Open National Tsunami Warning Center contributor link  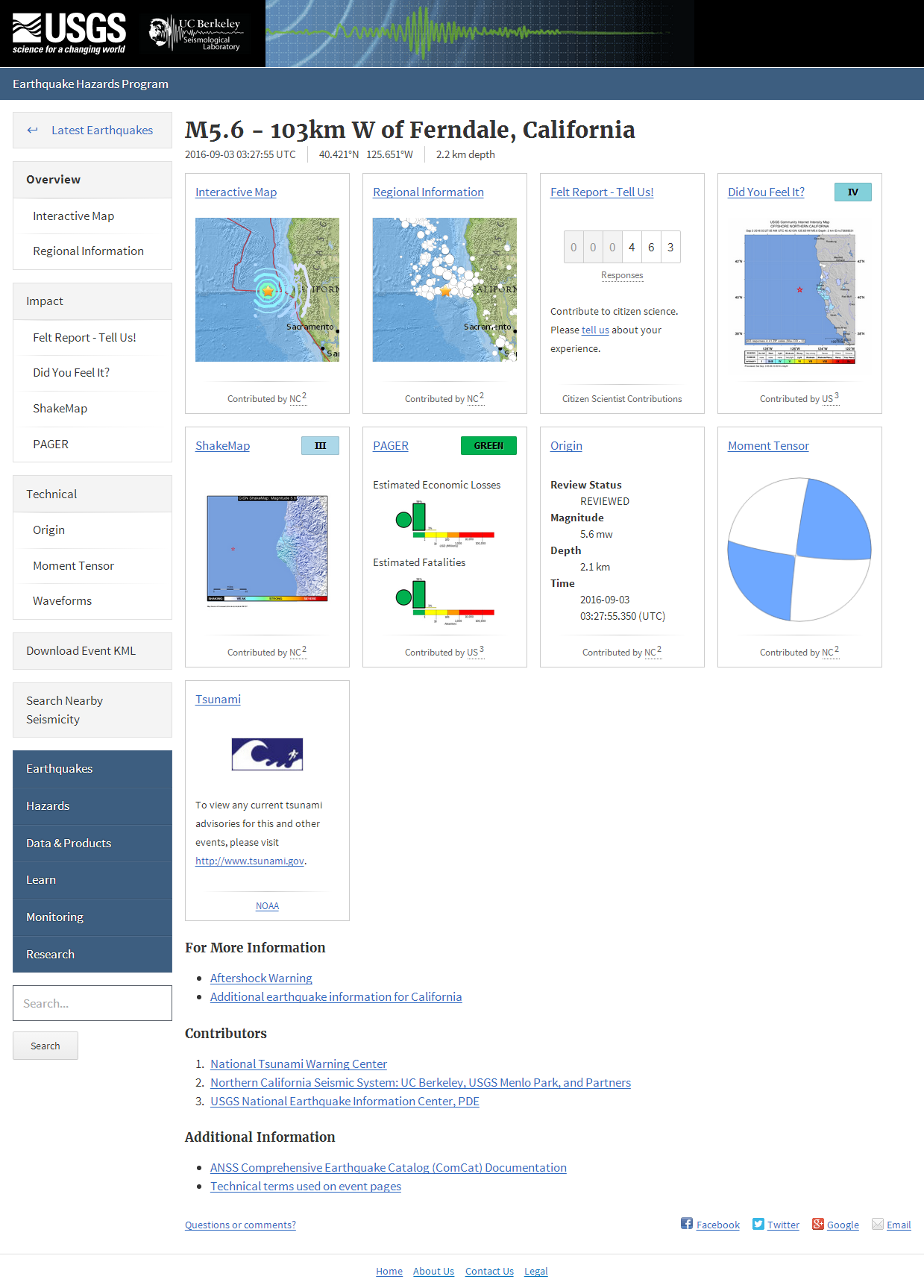tap(298, 1064)
